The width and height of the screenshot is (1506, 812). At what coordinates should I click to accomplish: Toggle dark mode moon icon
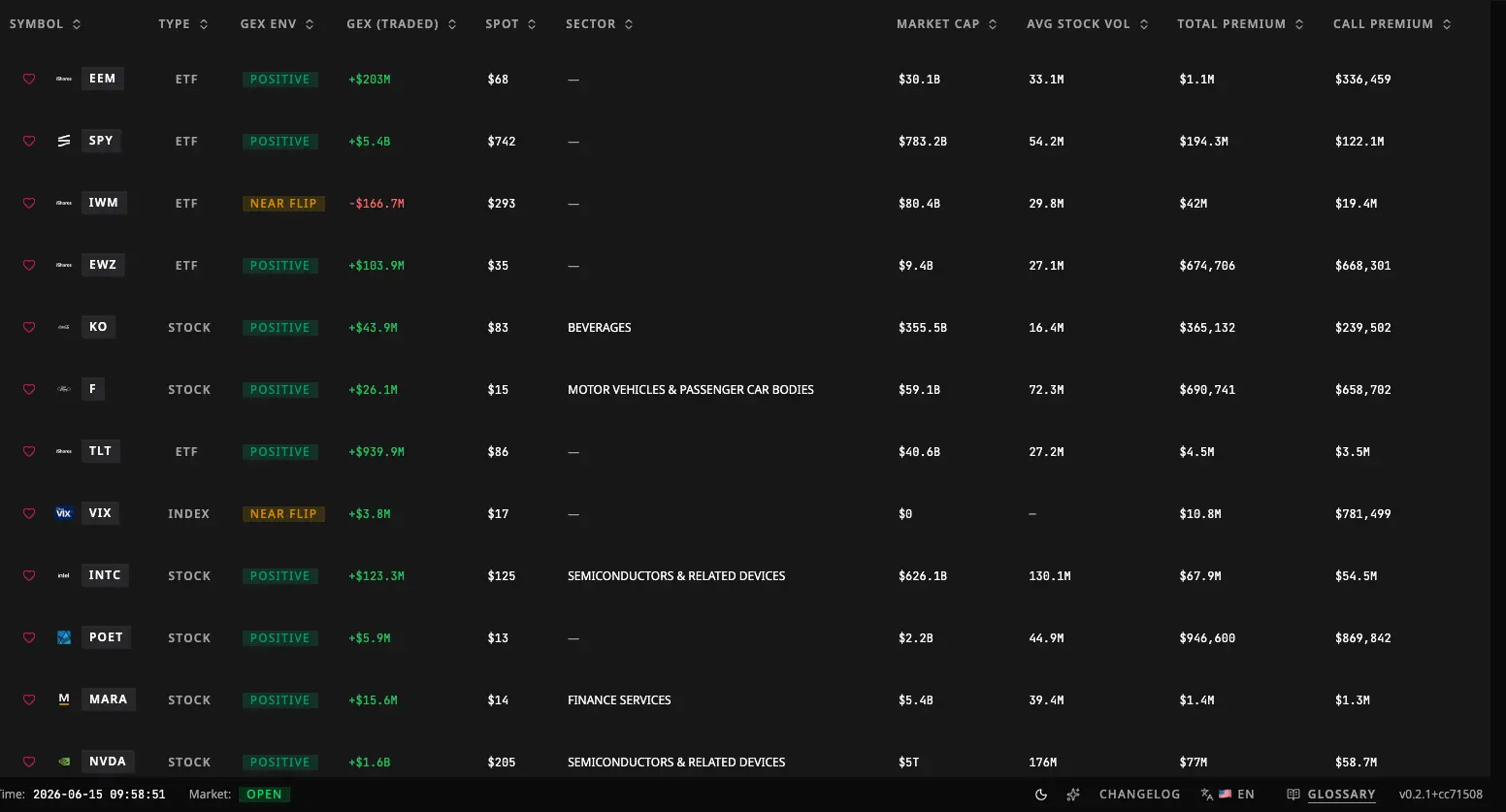pyautogui.click(x=1041, y=795)
